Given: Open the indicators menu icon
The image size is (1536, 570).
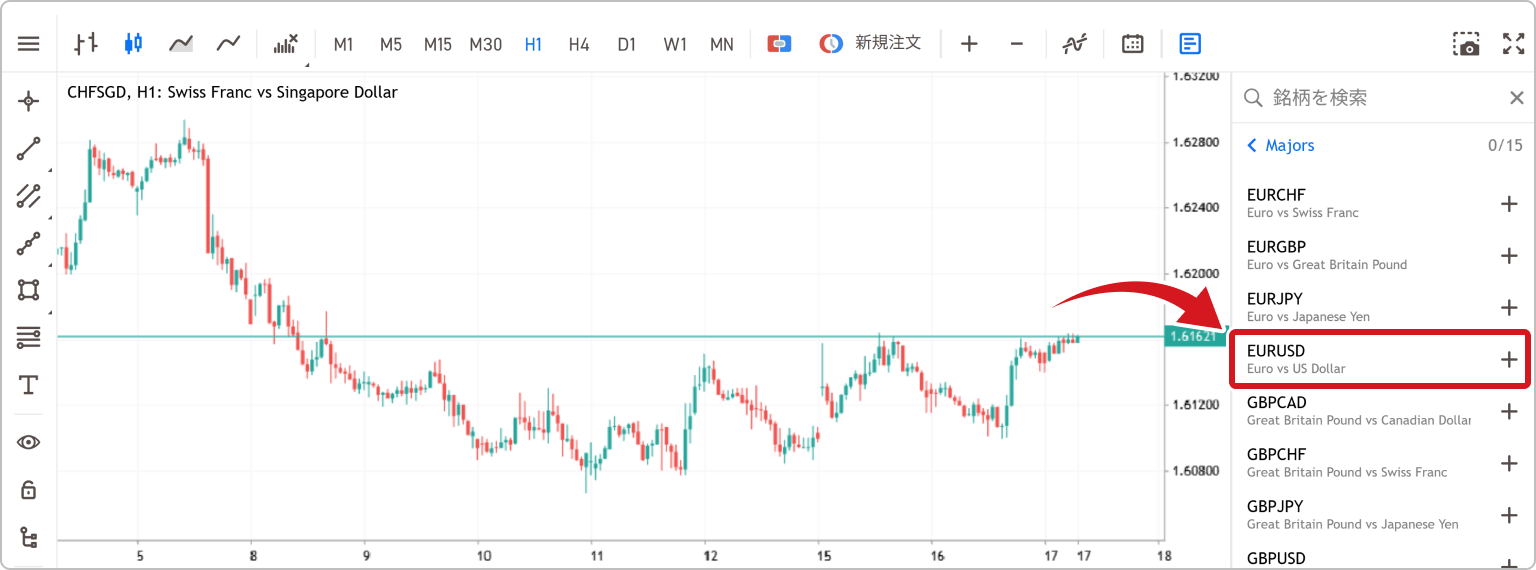Looking at the screenshot, I should point(286,44).
